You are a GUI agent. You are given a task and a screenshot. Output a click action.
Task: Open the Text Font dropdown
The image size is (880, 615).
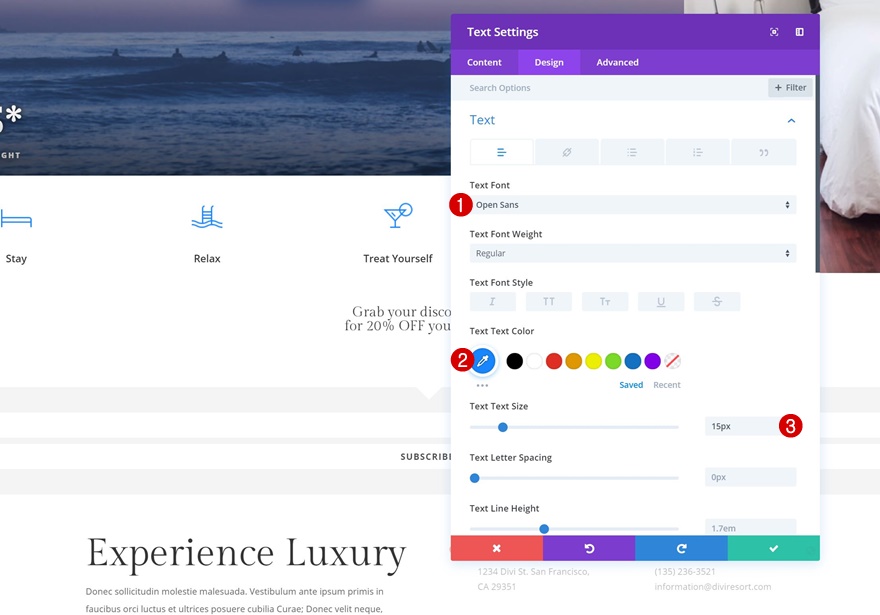coord(632,205)
